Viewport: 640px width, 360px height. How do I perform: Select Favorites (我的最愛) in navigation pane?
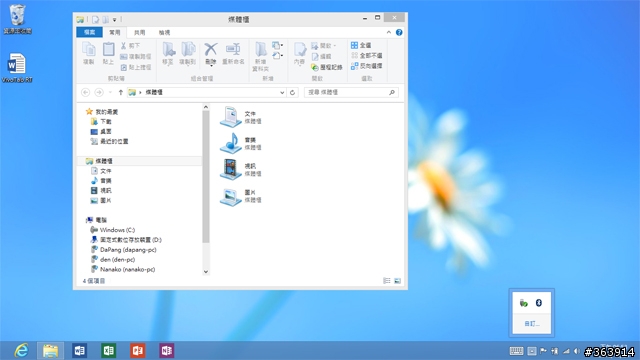click(102, 112)
